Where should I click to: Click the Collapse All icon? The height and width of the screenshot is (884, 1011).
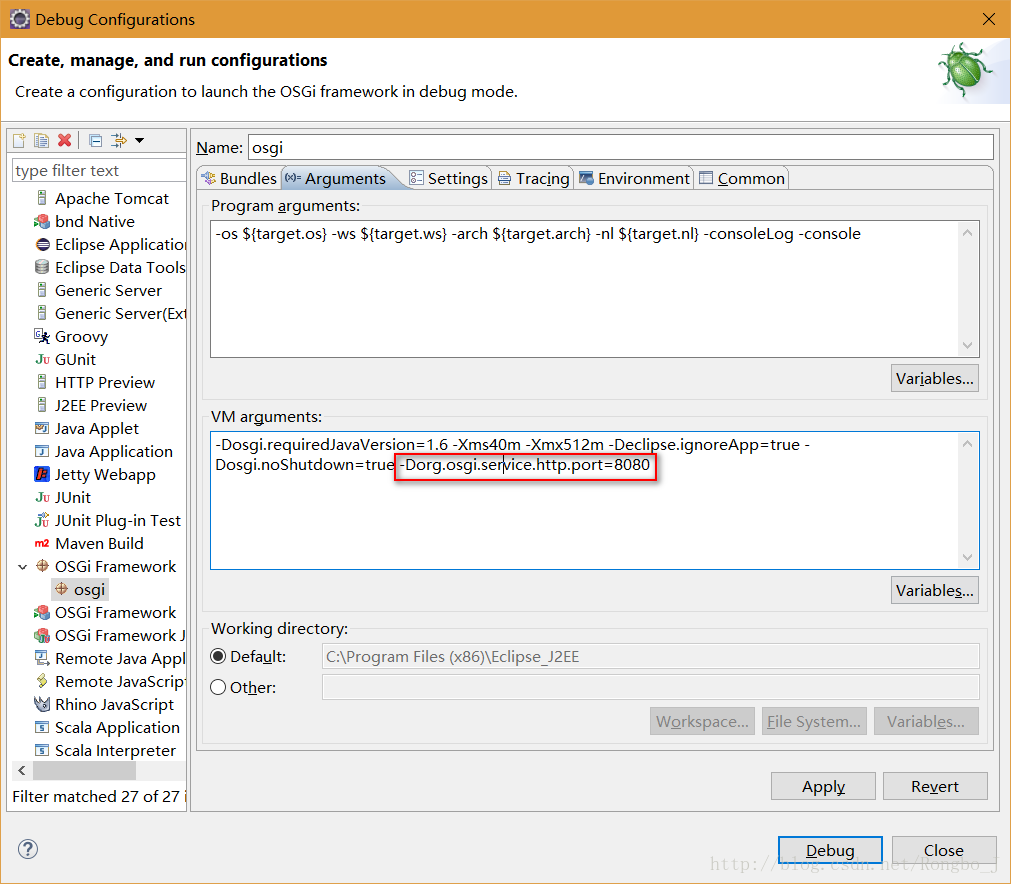point(95,140)
